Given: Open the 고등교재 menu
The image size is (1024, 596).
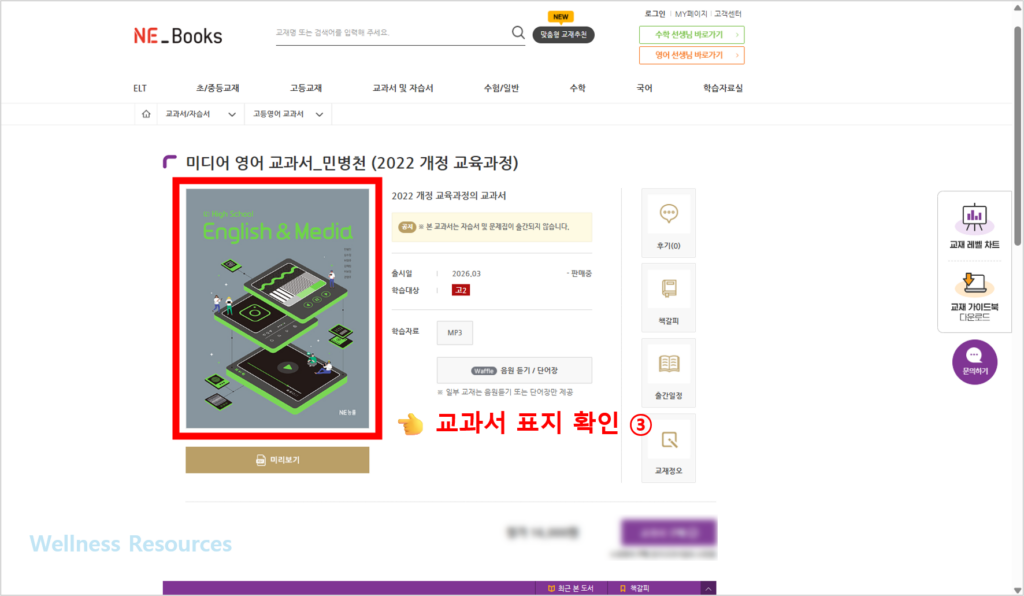Looking at the screenshot, I should click(306, 88).
